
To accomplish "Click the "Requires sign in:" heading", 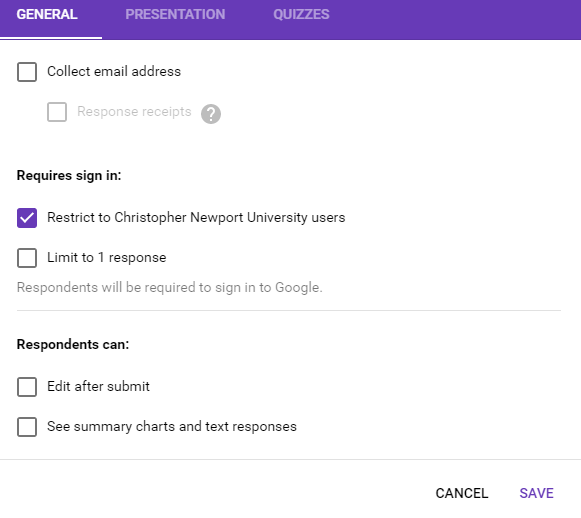I will pyautogui.click(x=69, y=176).
